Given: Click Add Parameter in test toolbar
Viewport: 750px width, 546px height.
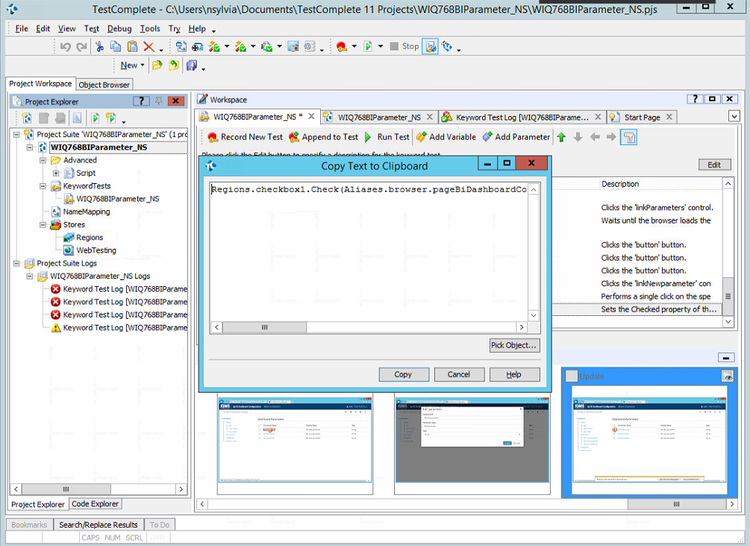Looking at the screenshot, I should (x=515, y=137).
